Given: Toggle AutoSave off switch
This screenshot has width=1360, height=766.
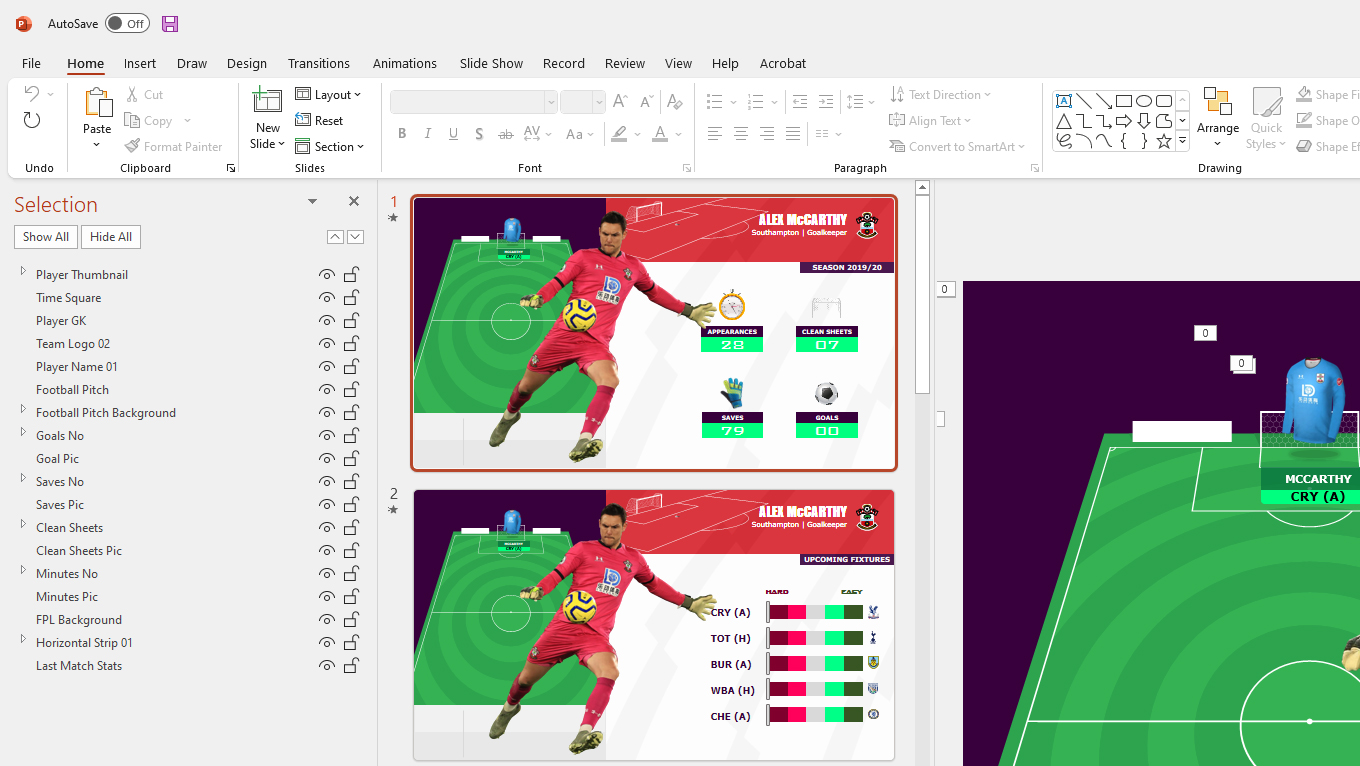Looking at the screenshot, I should coord(127,23).
